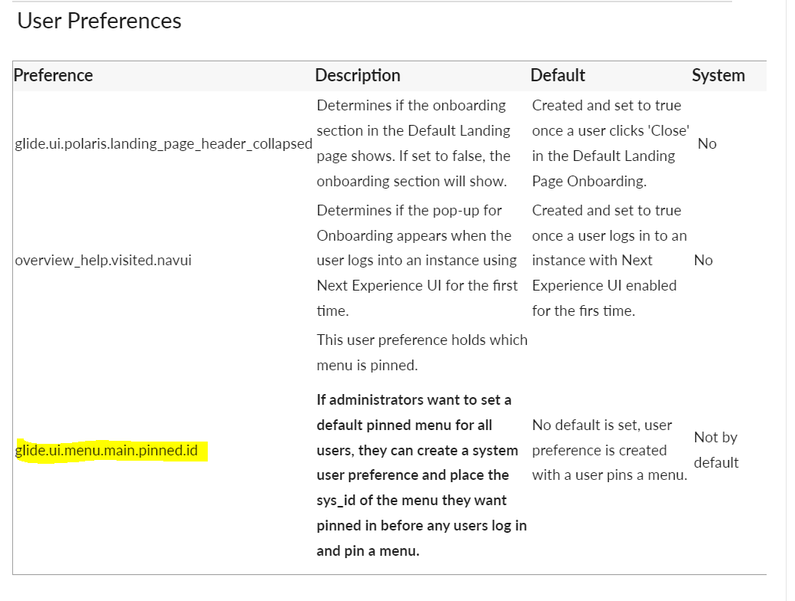This screenshot has width=795, height=601.
Task: Select the Description column header
Action: coord(357,76)
